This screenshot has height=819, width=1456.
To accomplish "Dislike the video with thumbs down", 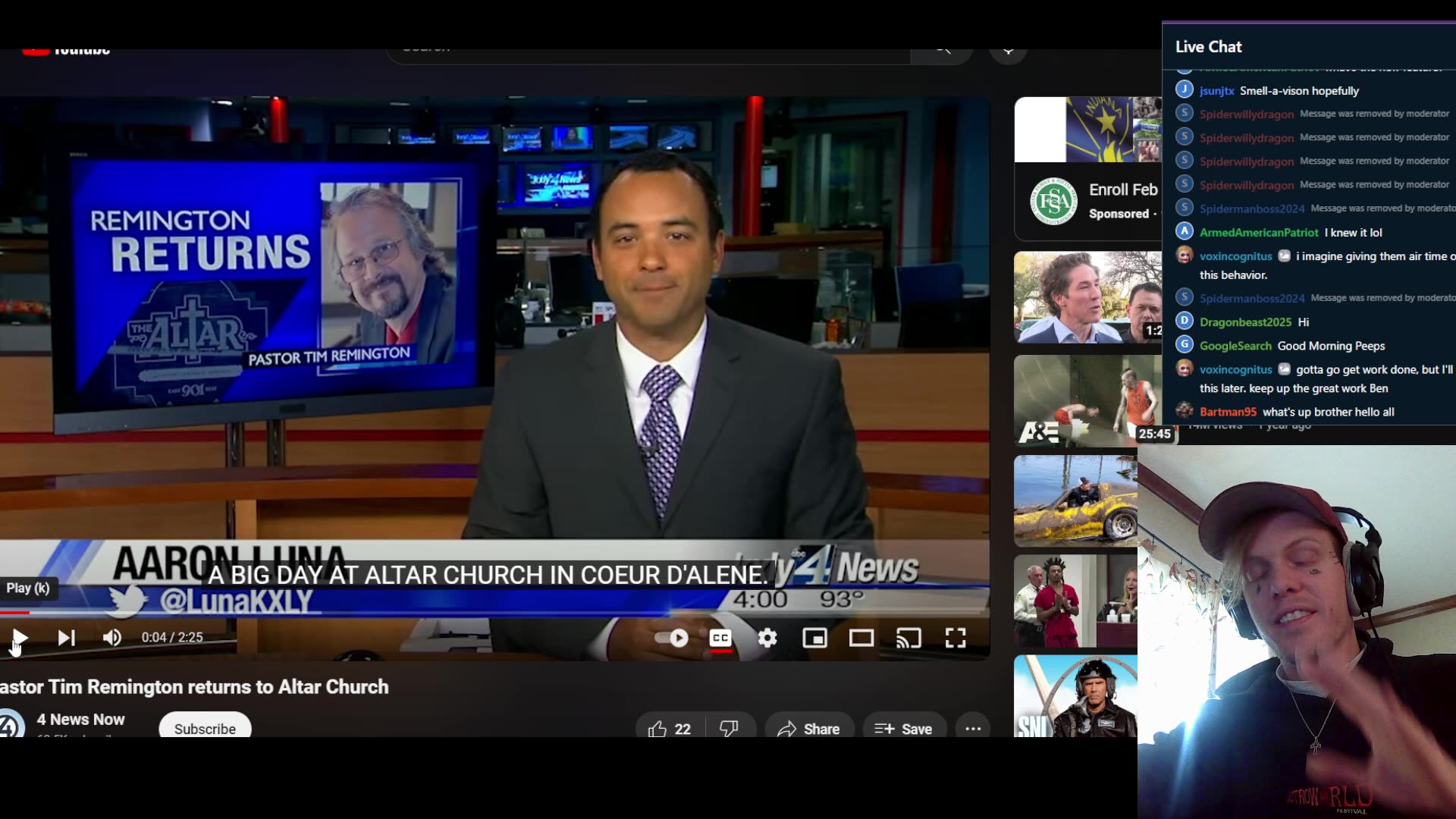I will coord(729,728).
